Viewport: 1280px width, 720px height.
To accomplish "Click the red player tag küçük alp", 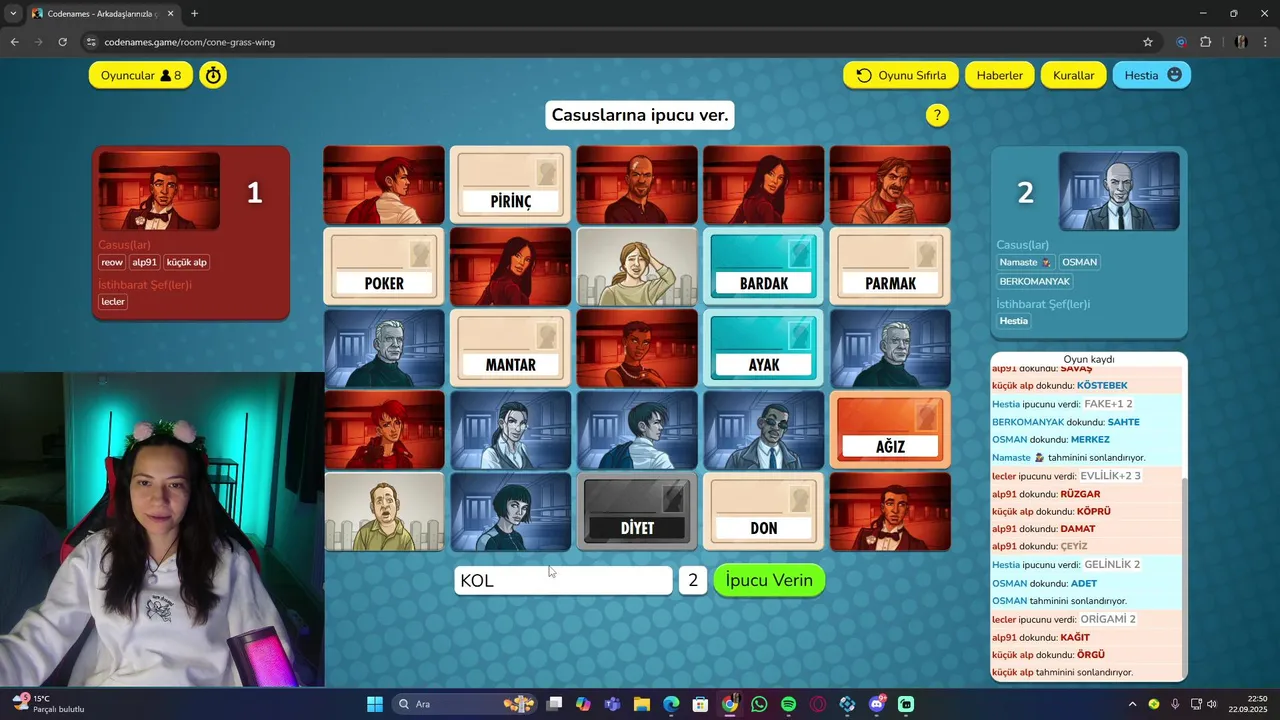I will [x=187, y=262].
